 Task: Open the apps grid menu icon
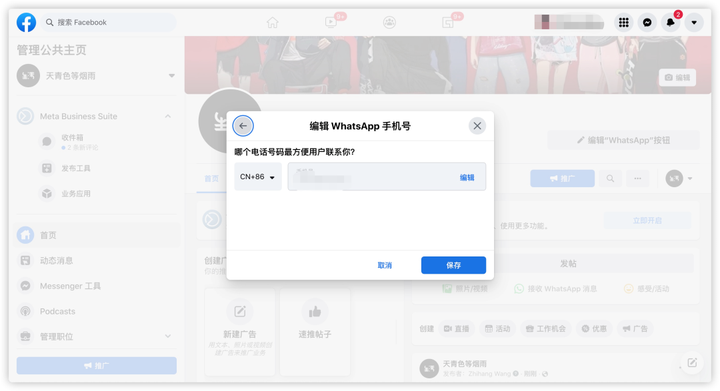pyautogui.click(x=624, y=22)
